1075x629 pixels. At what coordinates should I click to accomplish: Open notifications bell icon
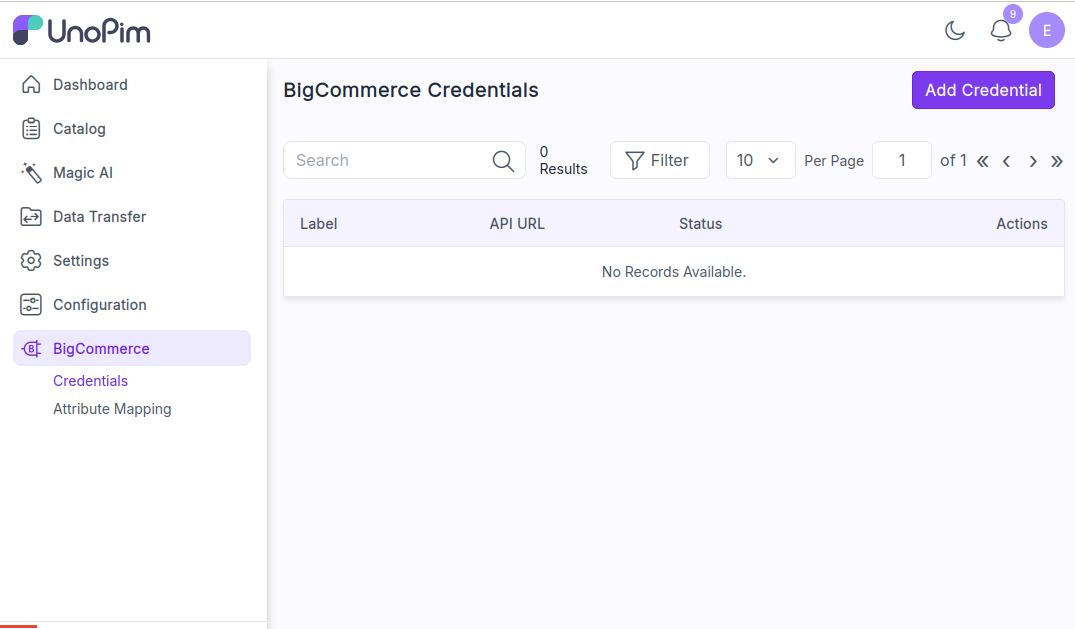tap(1000, 30)
